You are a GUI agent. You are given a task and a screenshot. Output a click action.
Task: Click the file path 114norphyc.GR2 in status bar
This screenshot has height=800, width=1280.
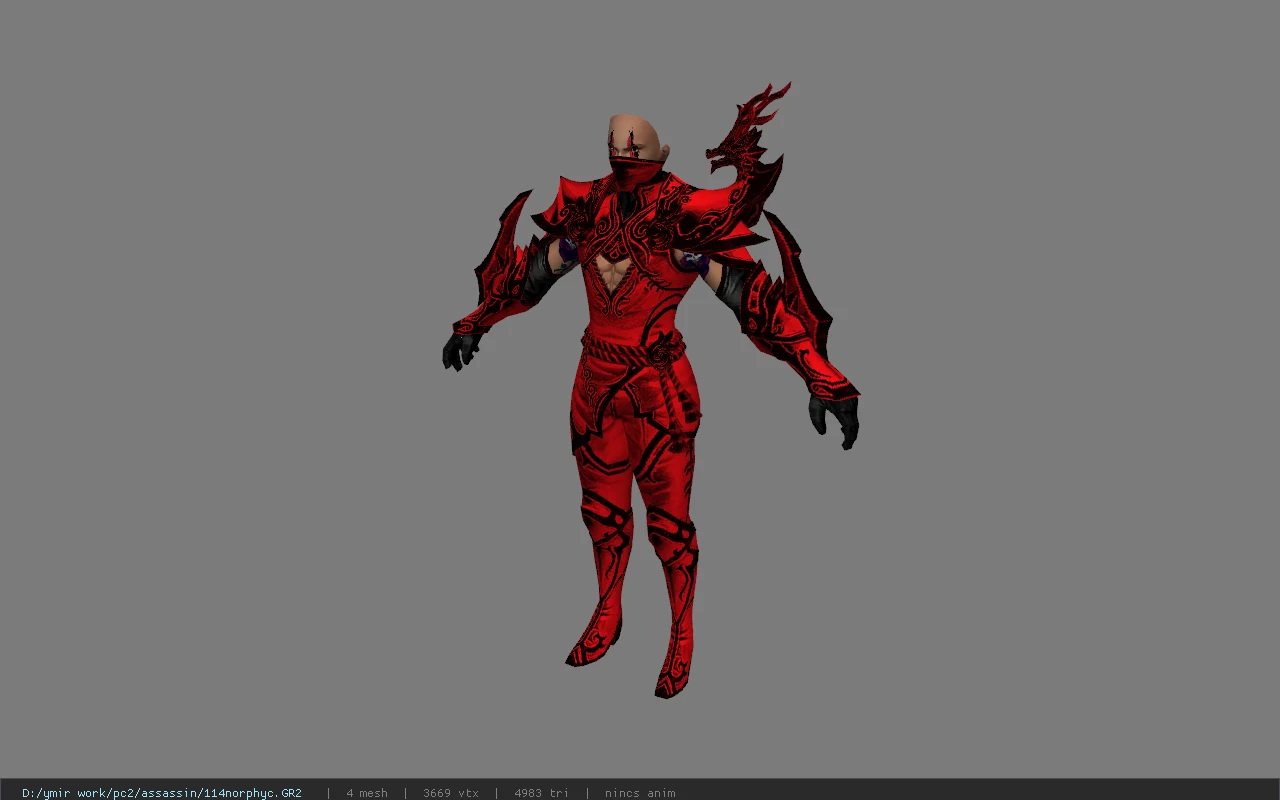[x=162, y=793]
